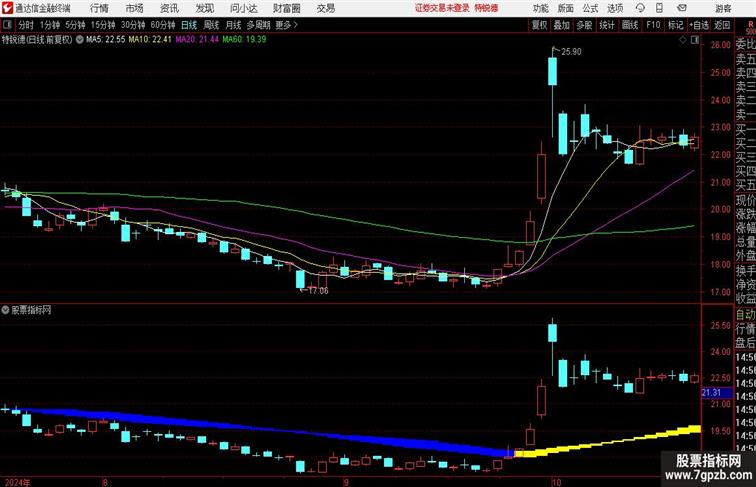Open the 版面 menu

coord(566,8)
